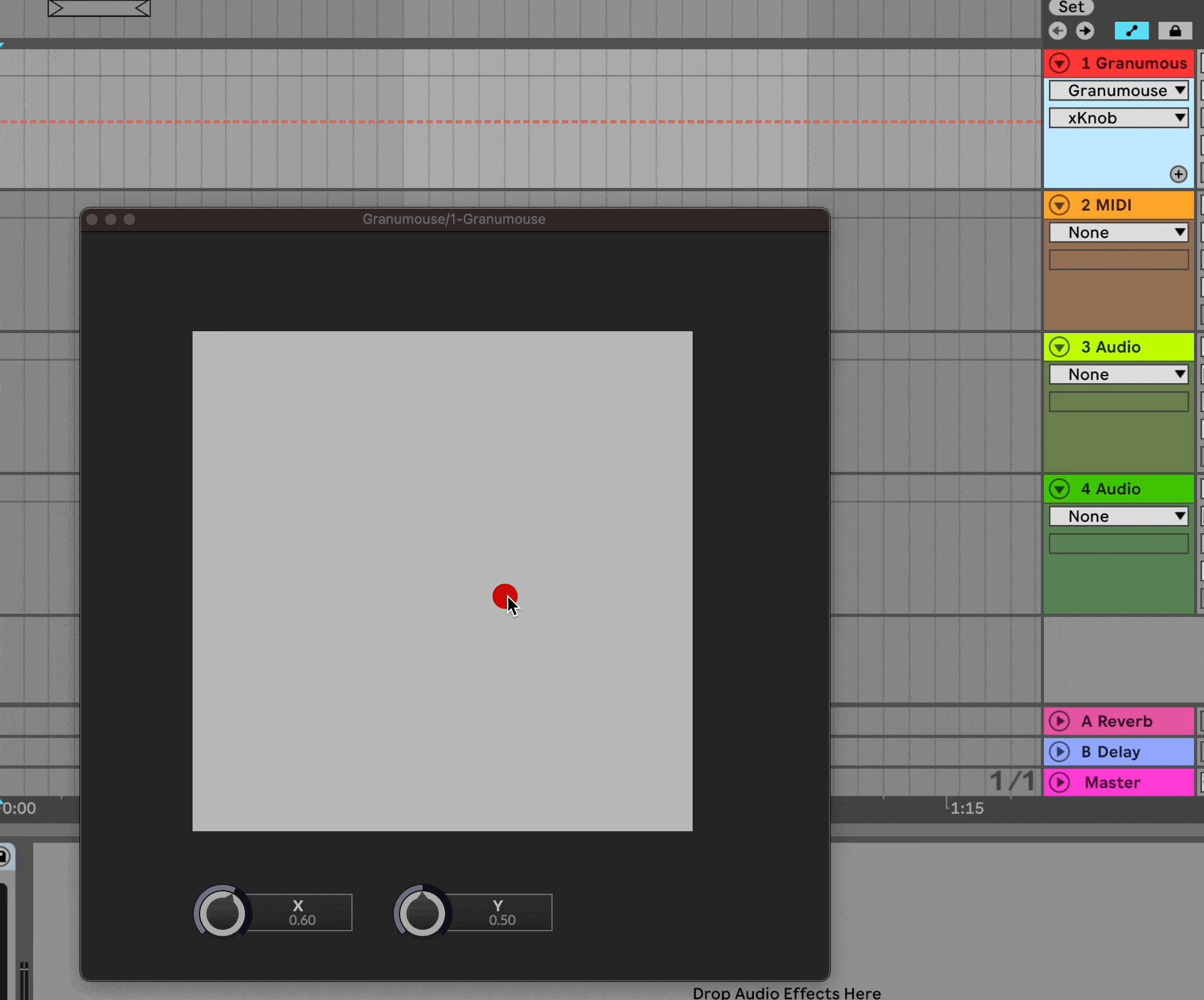Open the 4 Audio track None dropdown
1204x1000 pixels.
1118,516
